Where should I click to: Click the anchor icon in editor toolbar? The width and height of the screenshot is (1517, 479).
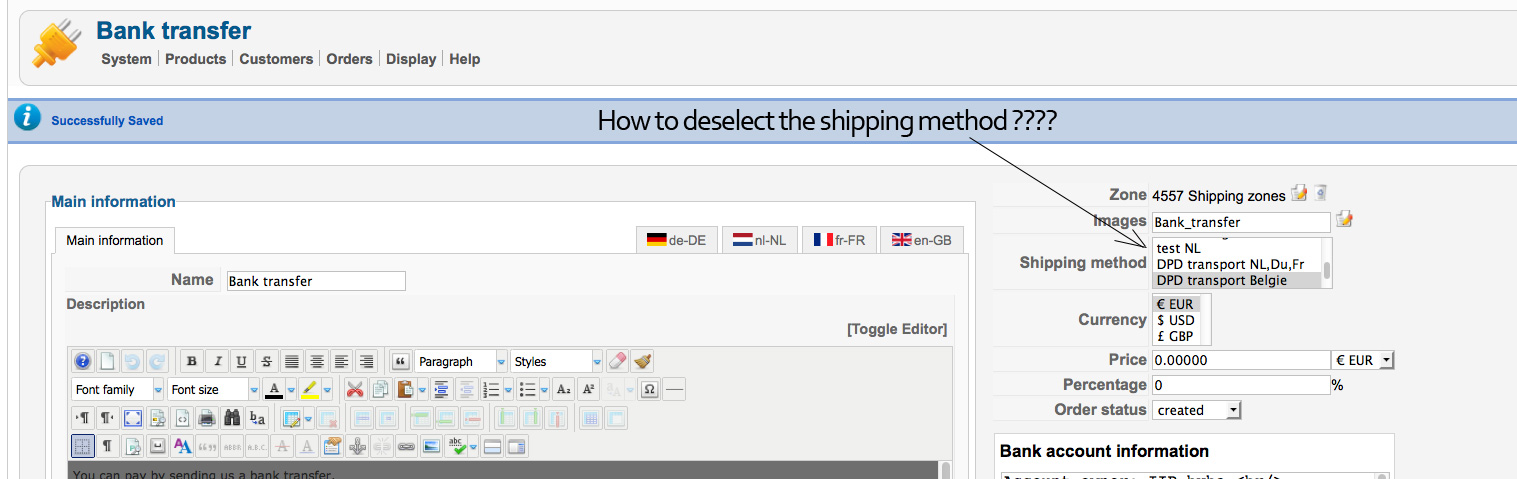358,446
